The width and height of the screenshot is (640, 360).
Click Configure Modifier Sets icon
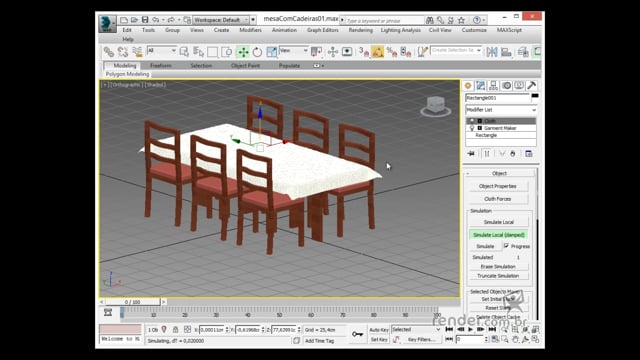click(x=529, y=153)
